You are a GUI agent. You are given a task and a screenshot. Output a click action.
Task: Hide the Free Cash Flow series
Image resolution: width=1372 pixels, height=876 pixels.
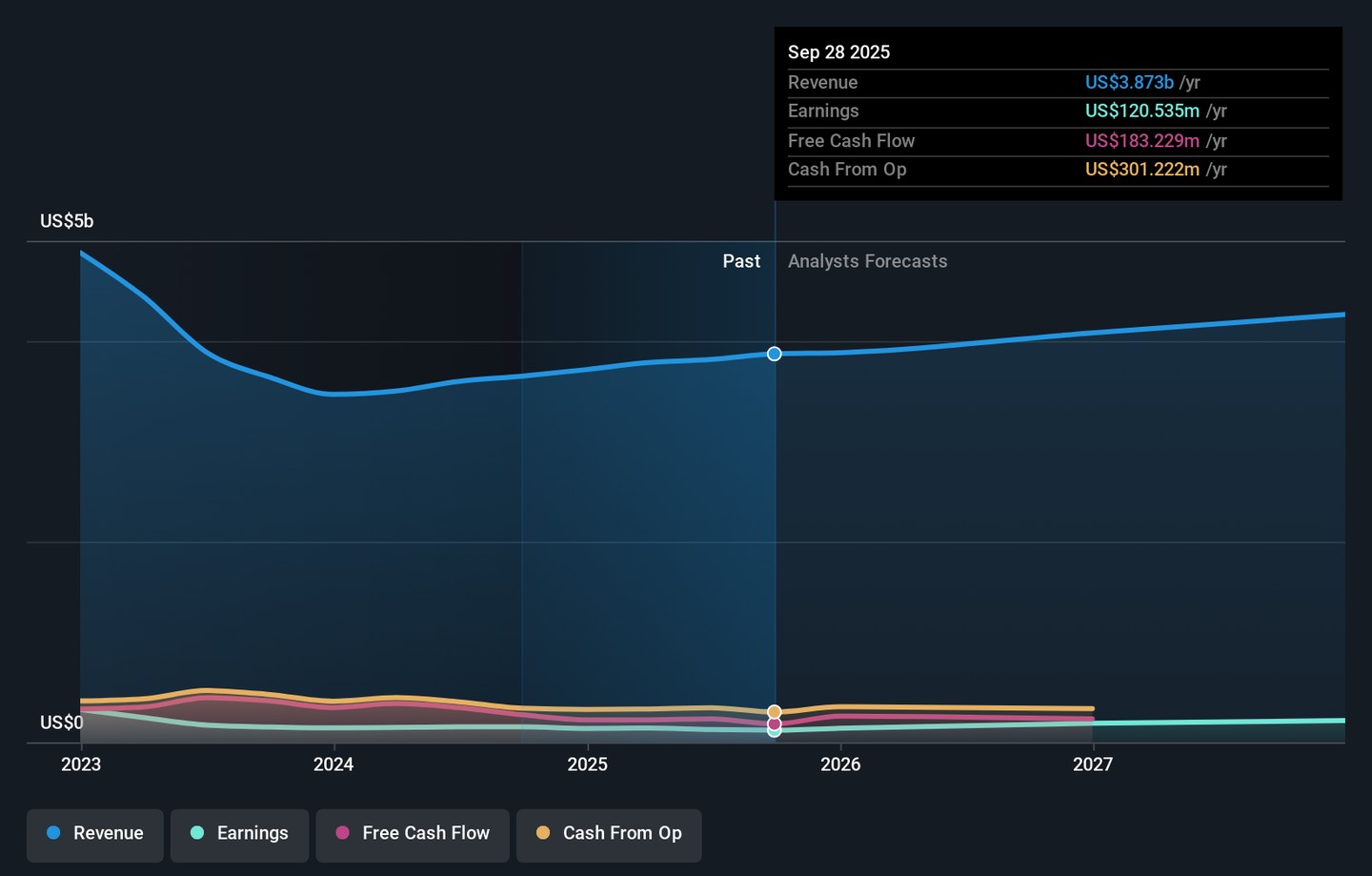point(413,833)
